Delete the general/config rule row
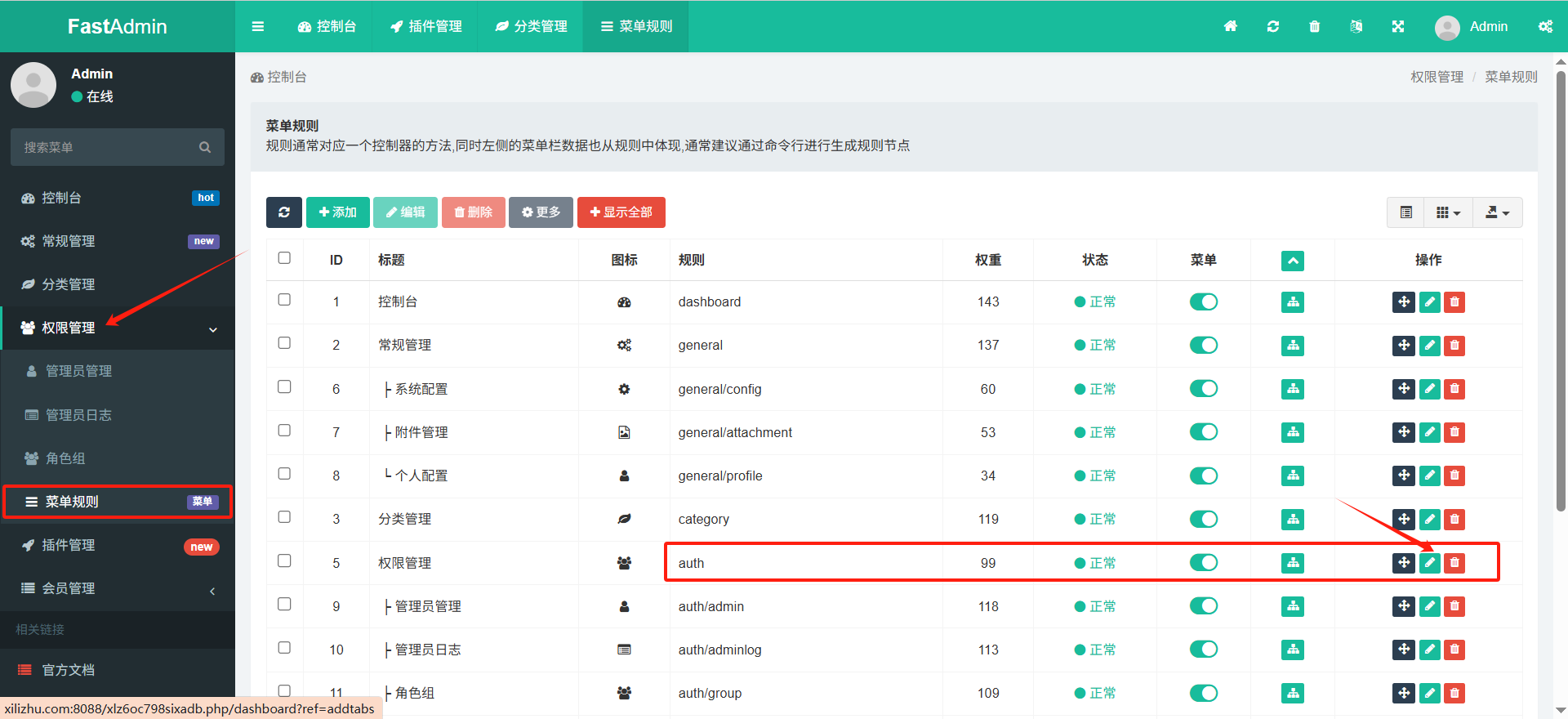The image size is (1568, 719). pos(1454,389)
